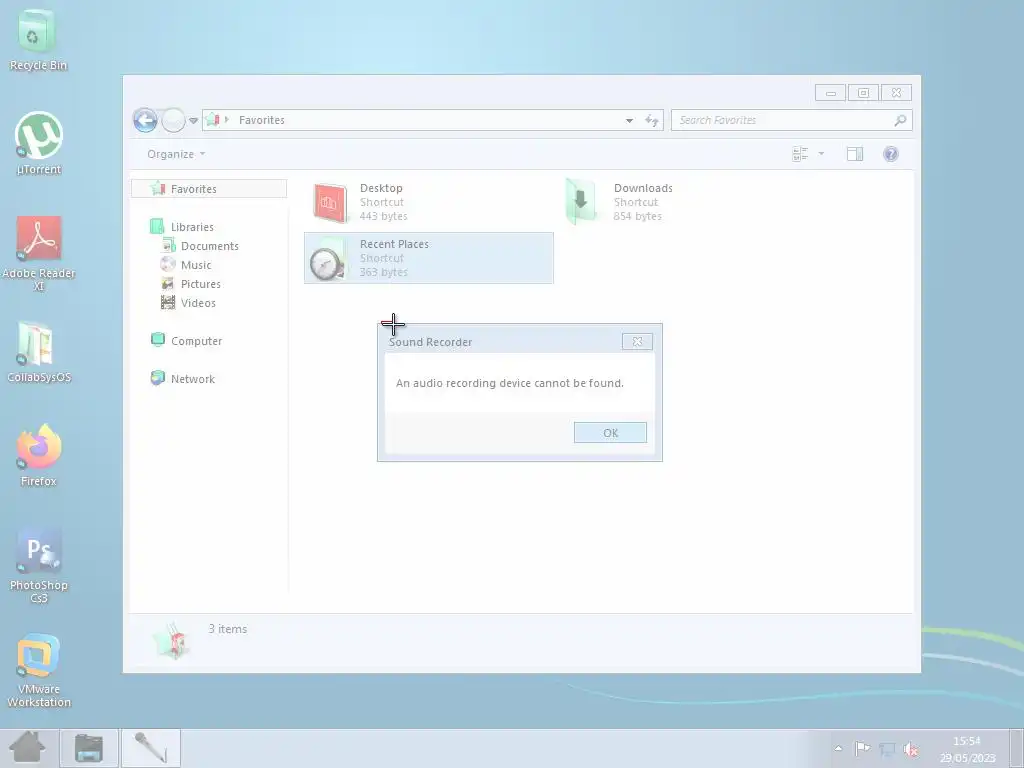Select Libraries in the navigation pane
This screenshot has height=768, width=1024.
[x=182, y=227]
